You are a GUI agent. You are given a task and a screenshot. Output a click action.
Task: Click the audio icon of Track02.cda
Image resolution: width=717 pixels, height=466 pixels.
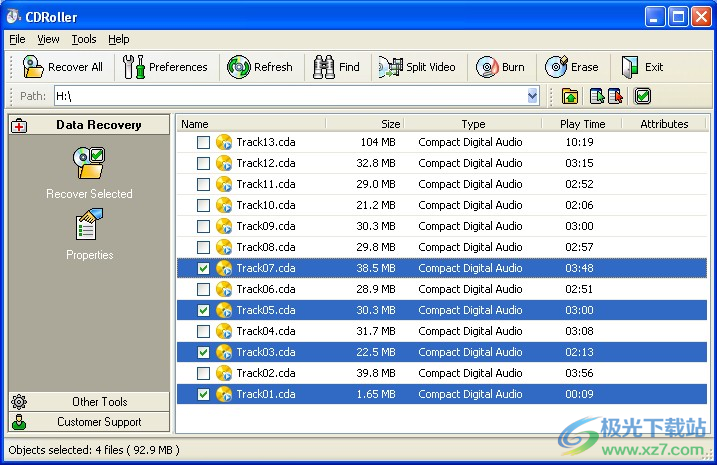pos(224,374)
